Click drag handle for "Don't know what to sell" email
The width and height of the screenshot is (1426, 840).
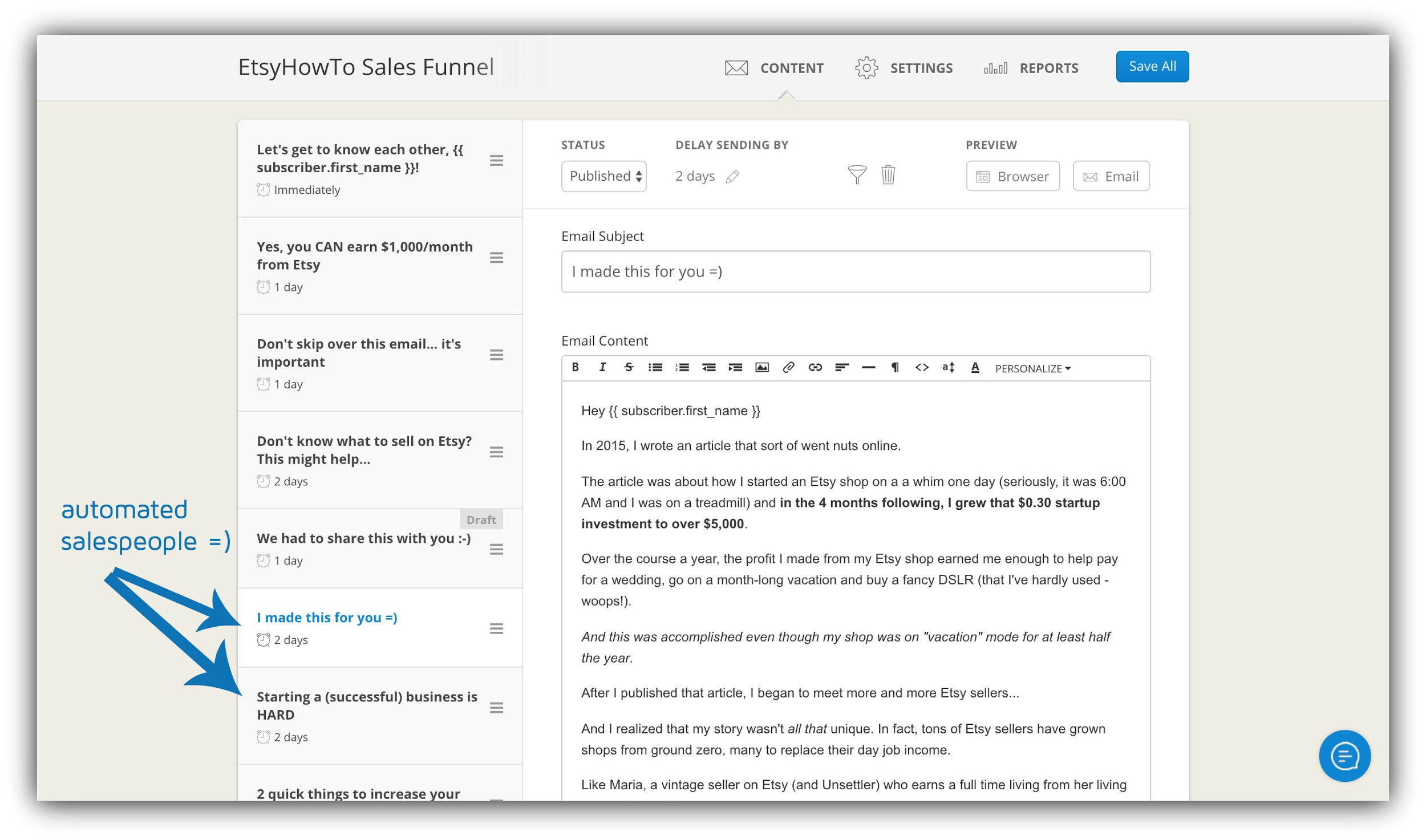tap(496, 452)
